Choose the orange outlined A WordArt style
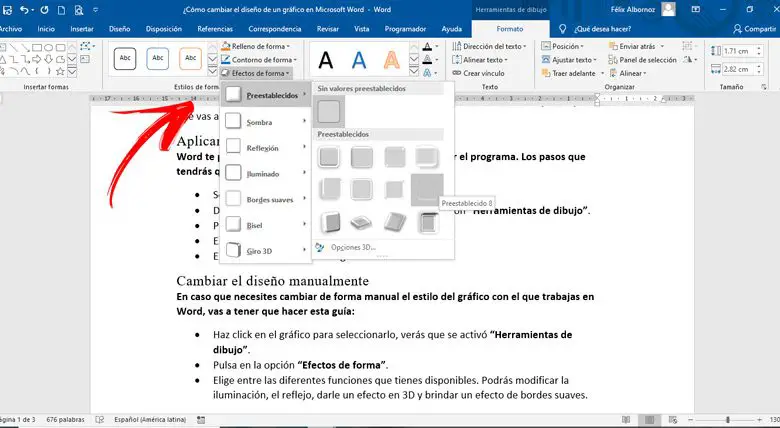780x428 pixels. point(391,60)
